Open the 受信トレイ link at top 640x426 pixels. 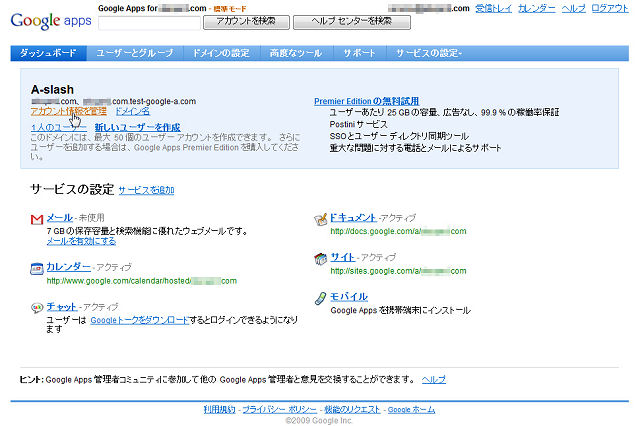coord(493,8)
